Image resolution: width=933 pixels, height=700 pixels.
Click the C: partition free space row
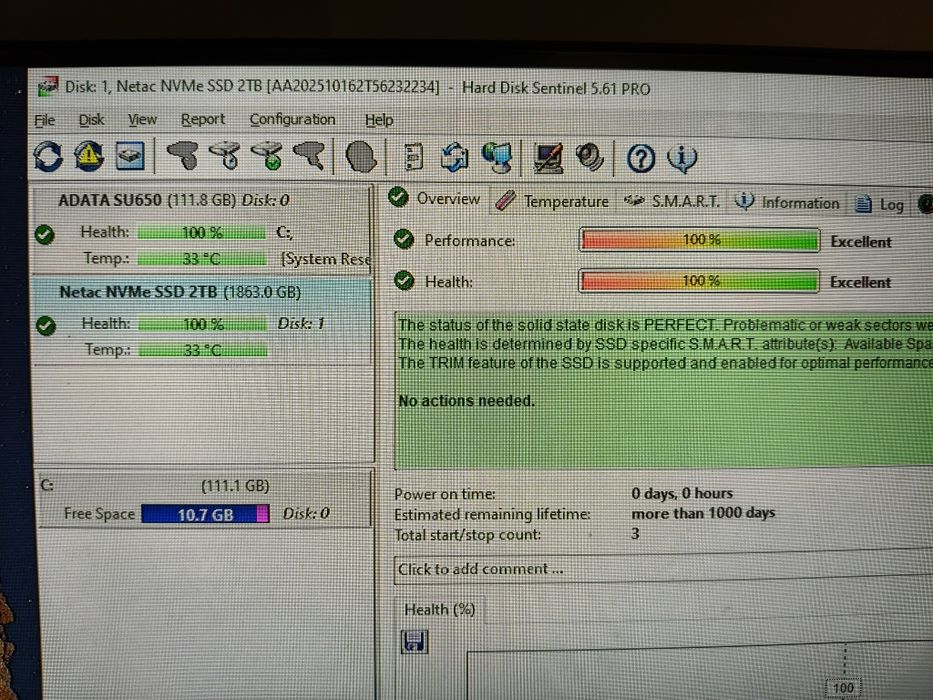click(203, 500)
